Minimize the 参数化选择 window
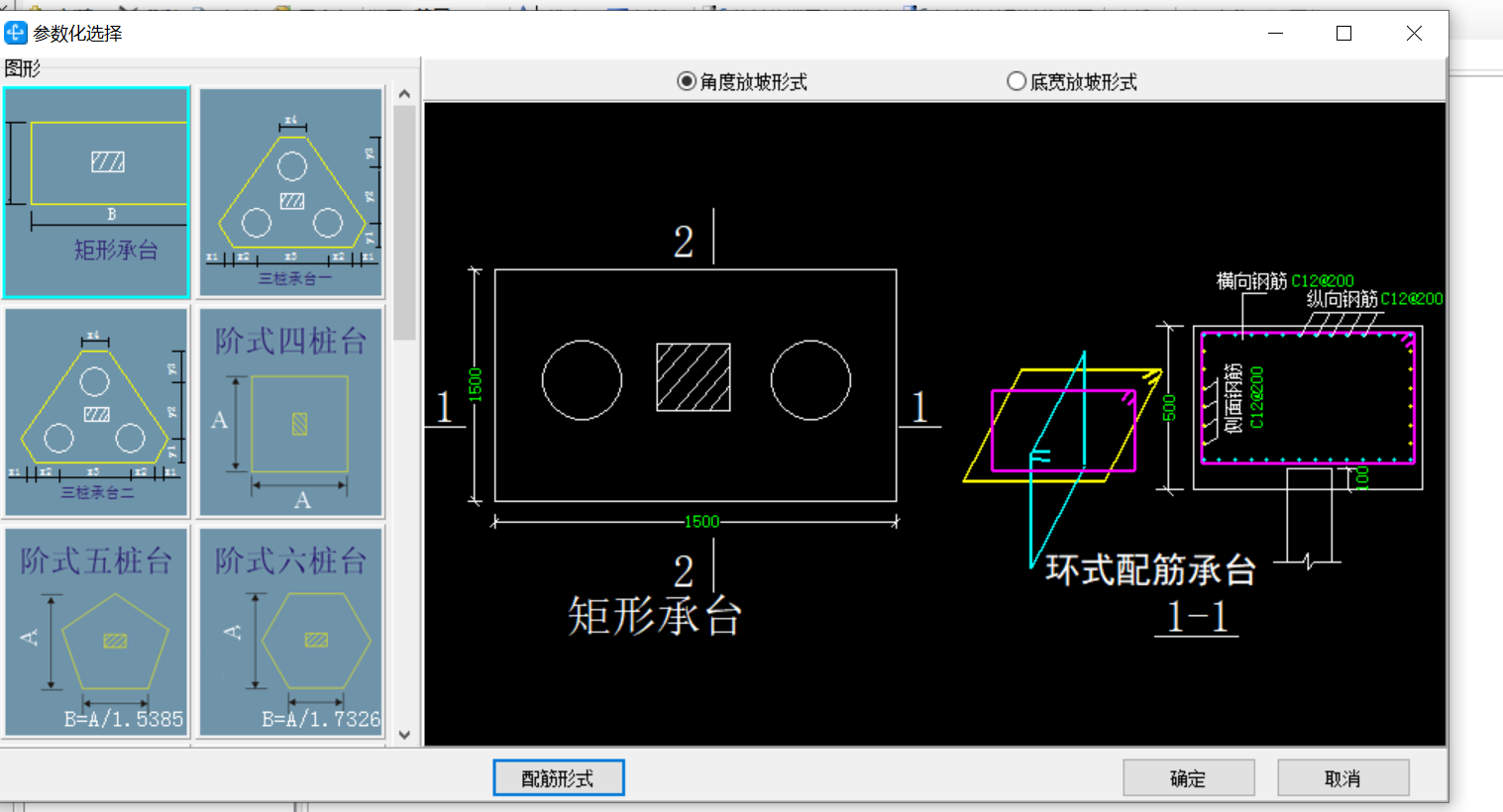Image resolution: width=1503 pixels, height=812 pixels. (1276, 34)
